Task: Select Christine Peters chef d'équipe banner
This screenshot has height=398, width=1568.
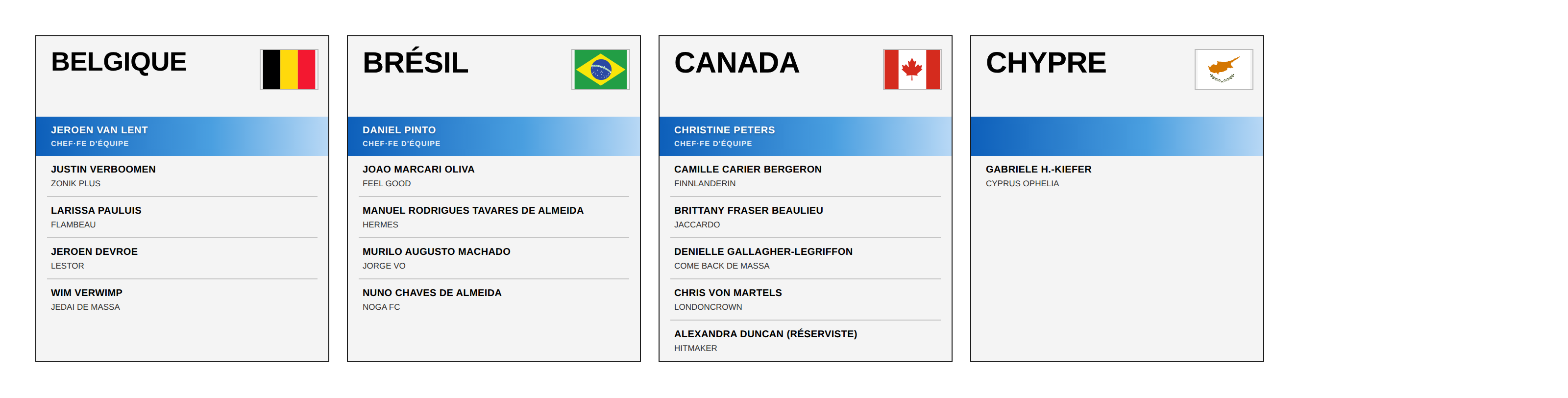Action: (805, 136)
